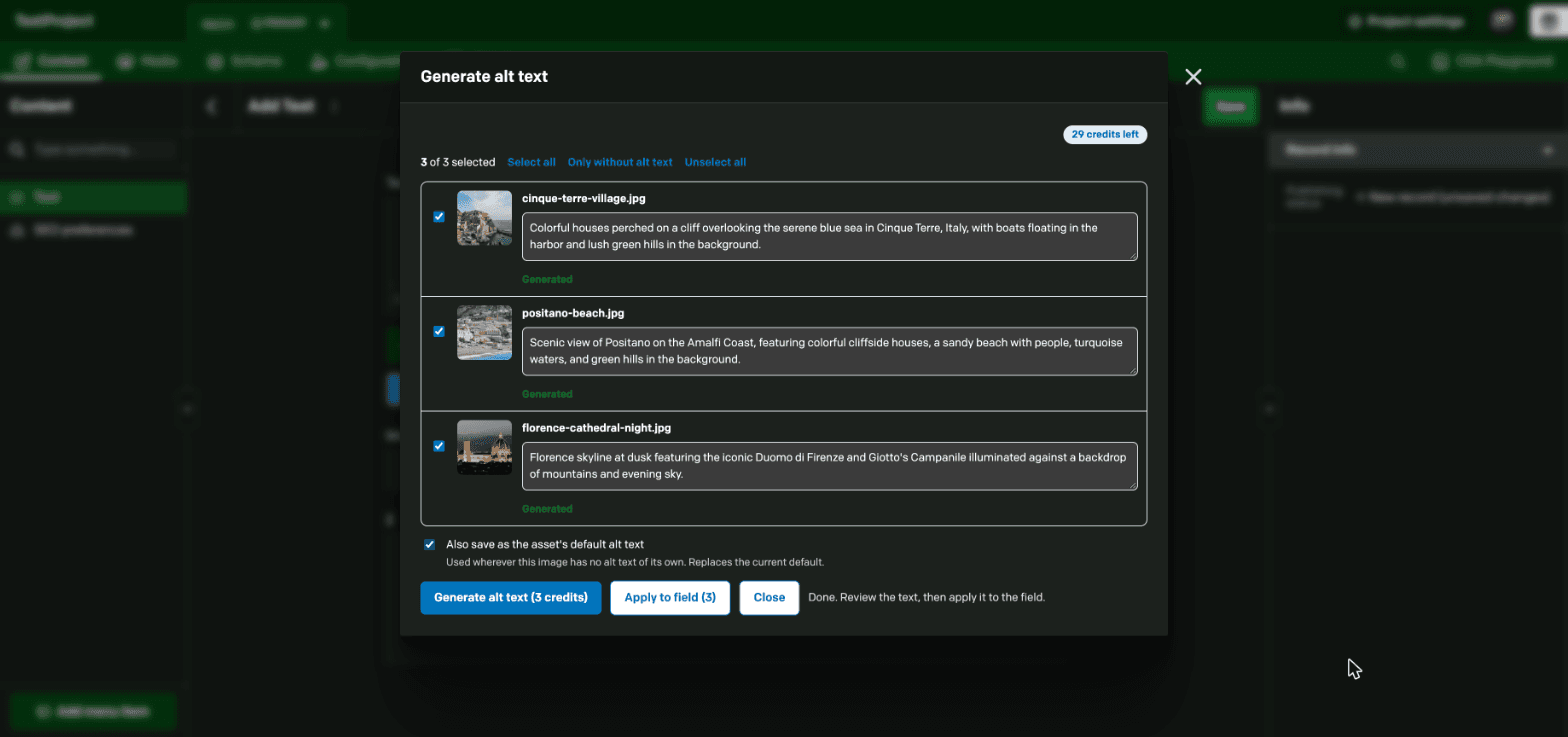
Task: Toggle the positano-beach.jpg selection checkbox
Action: click(439, 332)
